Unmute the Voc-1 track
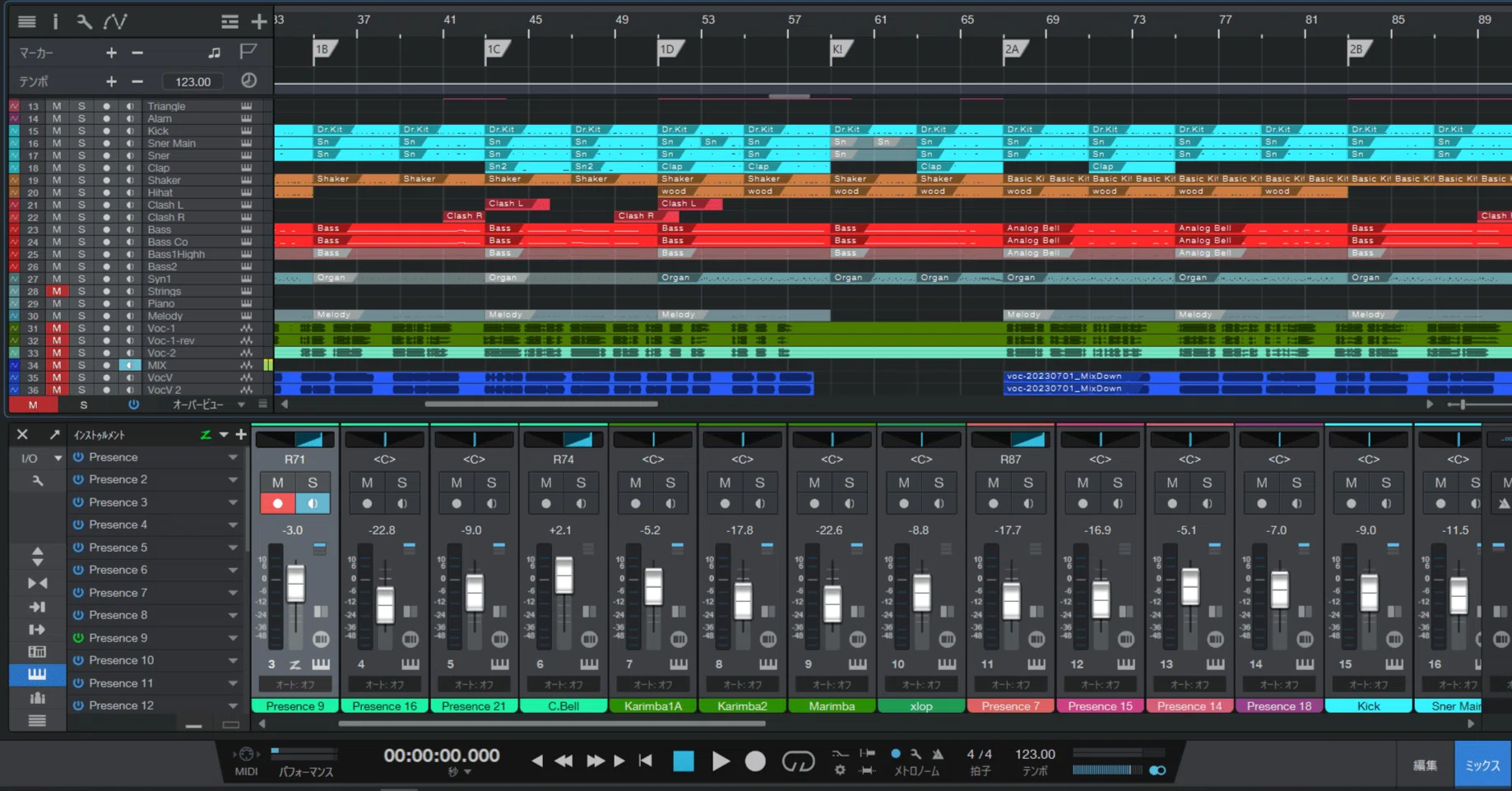Image resolution: width=1512 pixels, height=791 pixels. pos(57,328)
